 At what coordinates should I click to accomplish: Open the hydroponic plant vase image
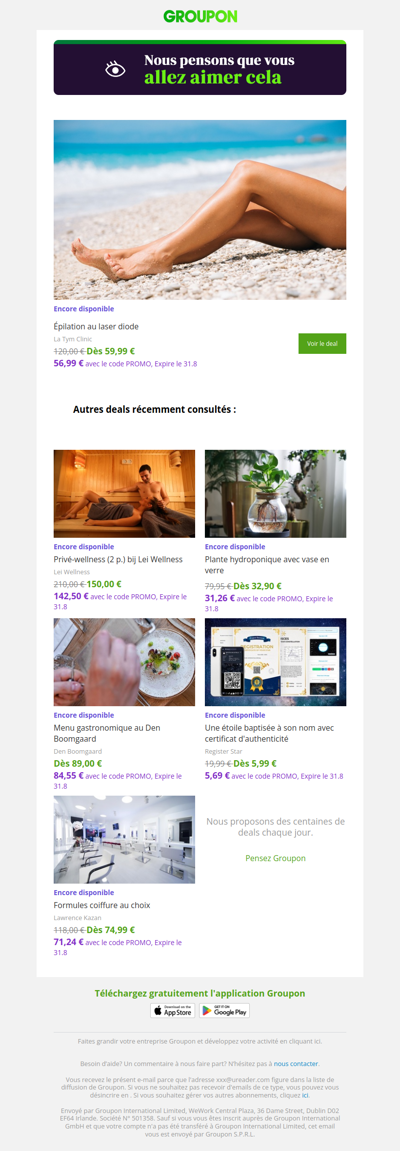275,493
